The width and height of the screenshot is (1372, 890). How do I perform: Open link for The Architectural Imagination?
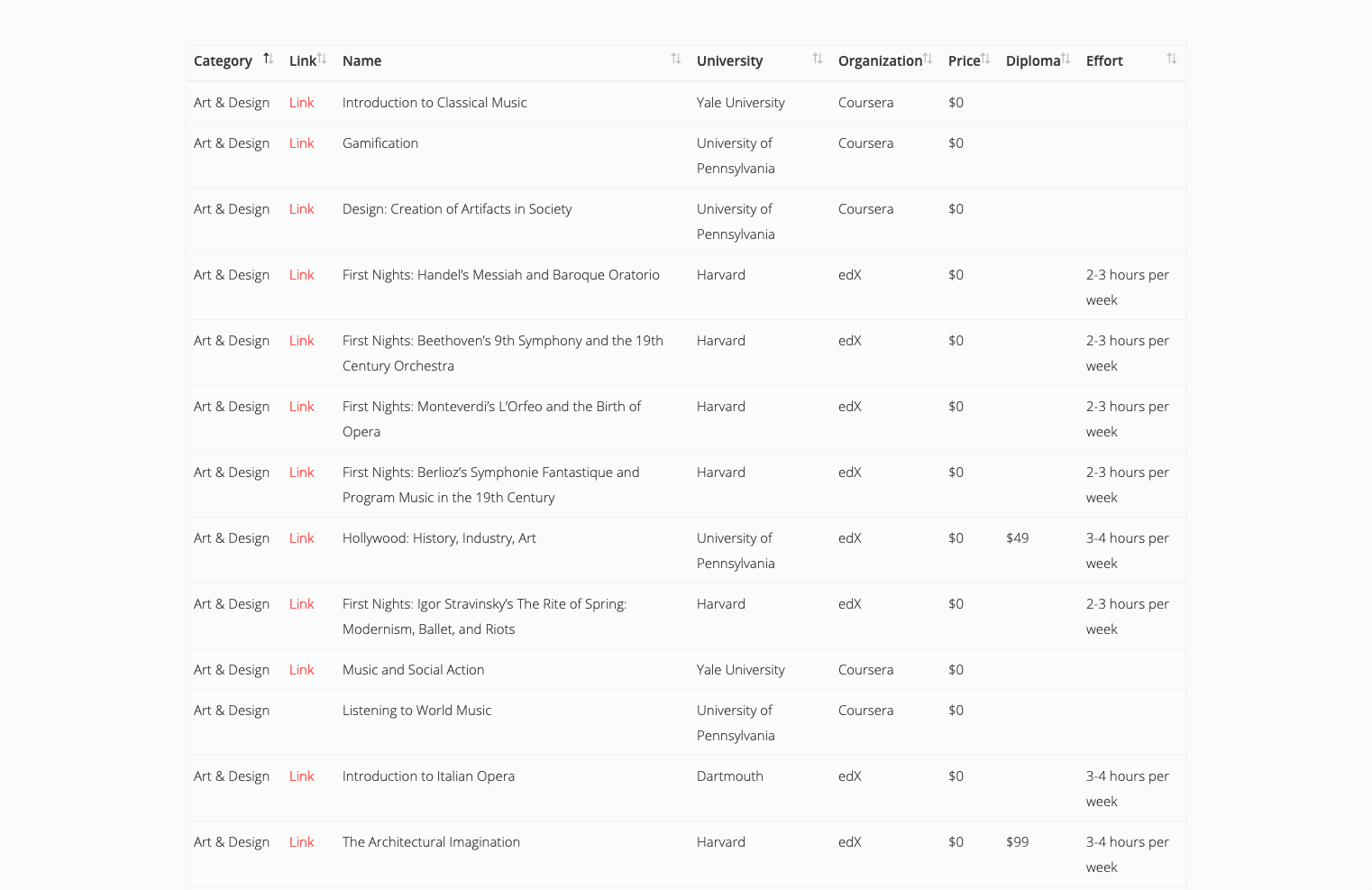[301, 842]
